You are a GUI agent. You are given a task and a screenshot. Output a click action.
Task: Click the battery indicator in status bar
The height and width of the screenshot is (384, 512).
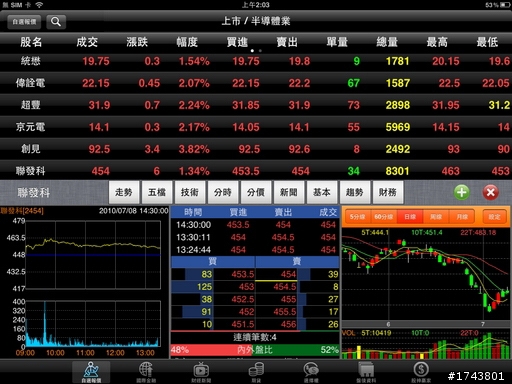[505, 5]
